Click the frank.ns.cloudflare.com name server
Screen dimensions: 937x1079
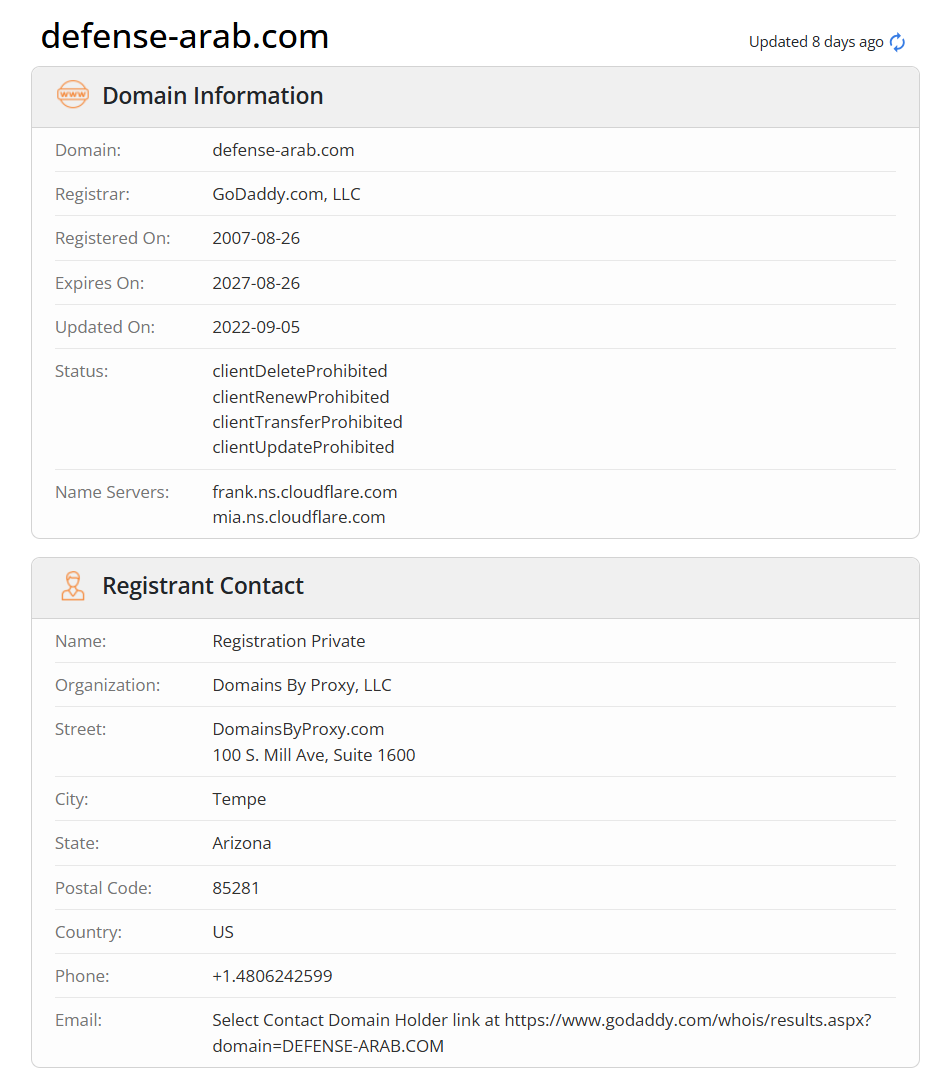coord(305,492)
